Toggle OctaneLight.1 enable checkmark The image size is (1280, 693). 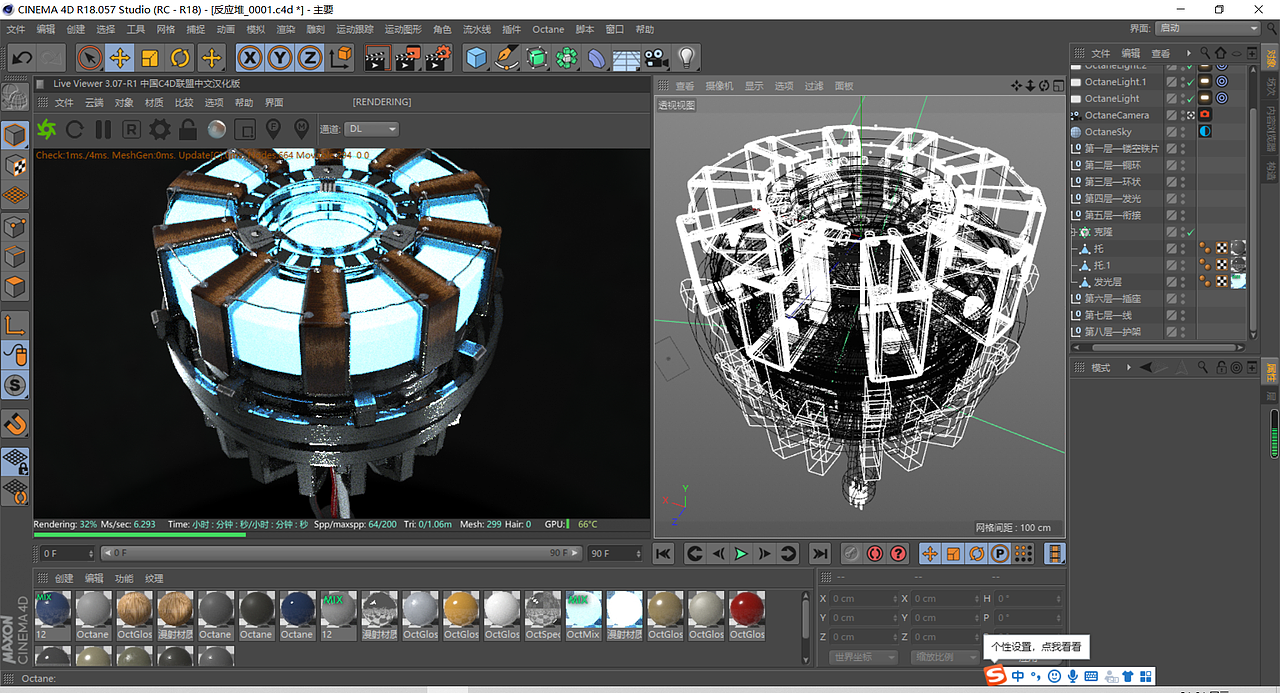(x=1190, y=82)
